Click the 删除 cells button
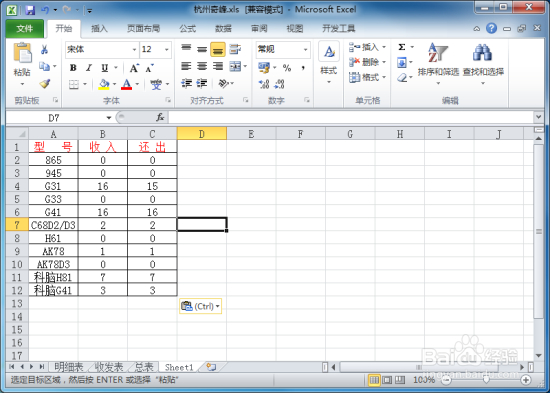The width and height of the screenshot is (550, 393). click(367, 62)
